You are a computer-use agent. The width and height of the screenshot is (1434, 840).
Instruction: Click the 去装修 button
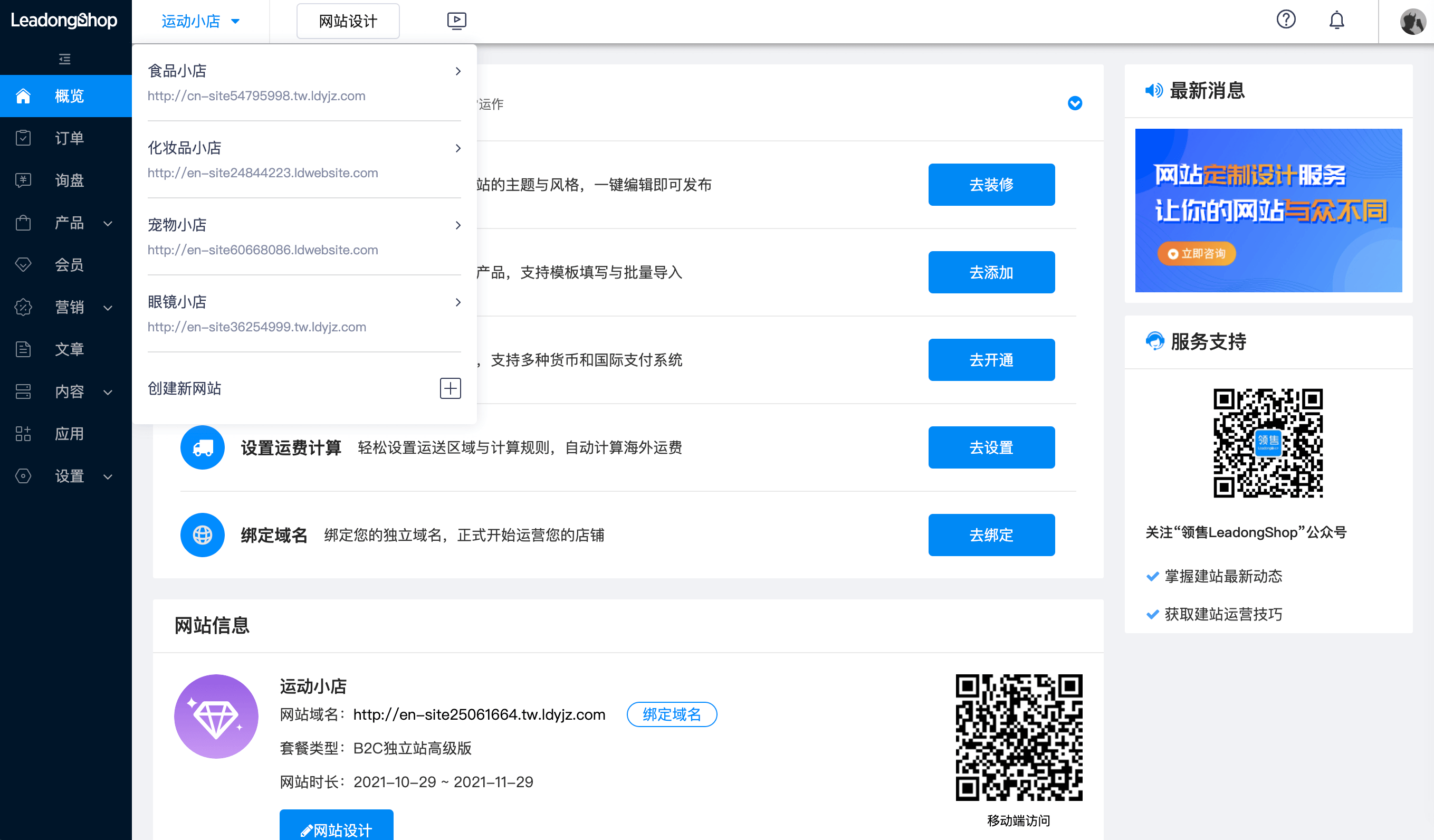coord(991,184)
